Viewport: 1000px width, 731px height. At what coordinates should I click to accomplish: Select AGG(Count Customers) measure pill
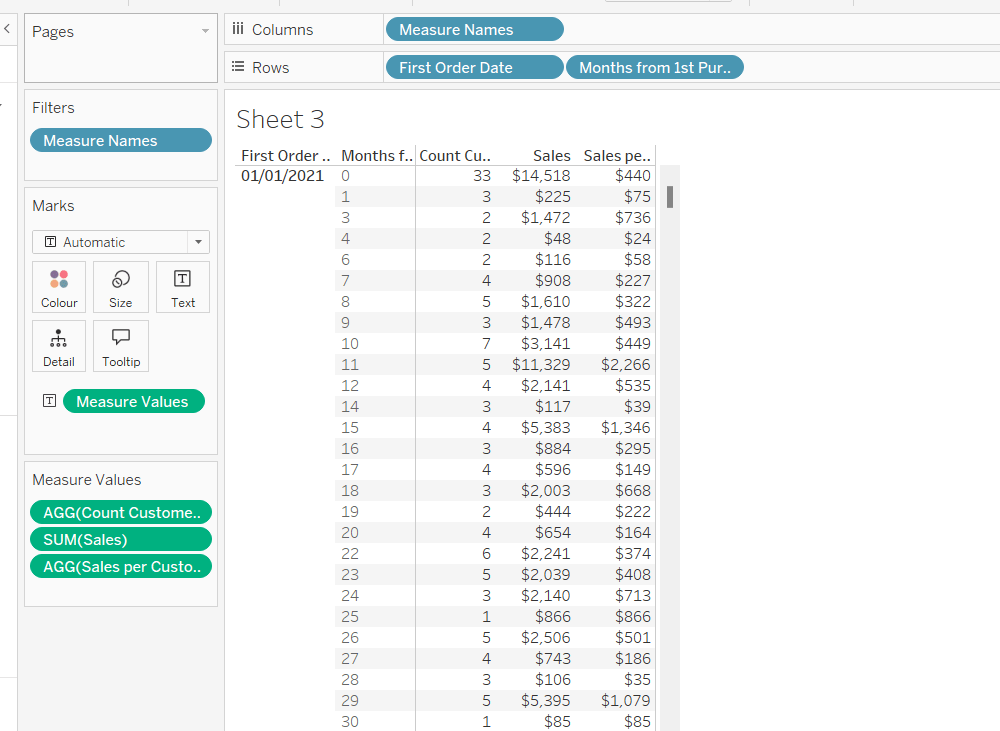coord(120,513)
